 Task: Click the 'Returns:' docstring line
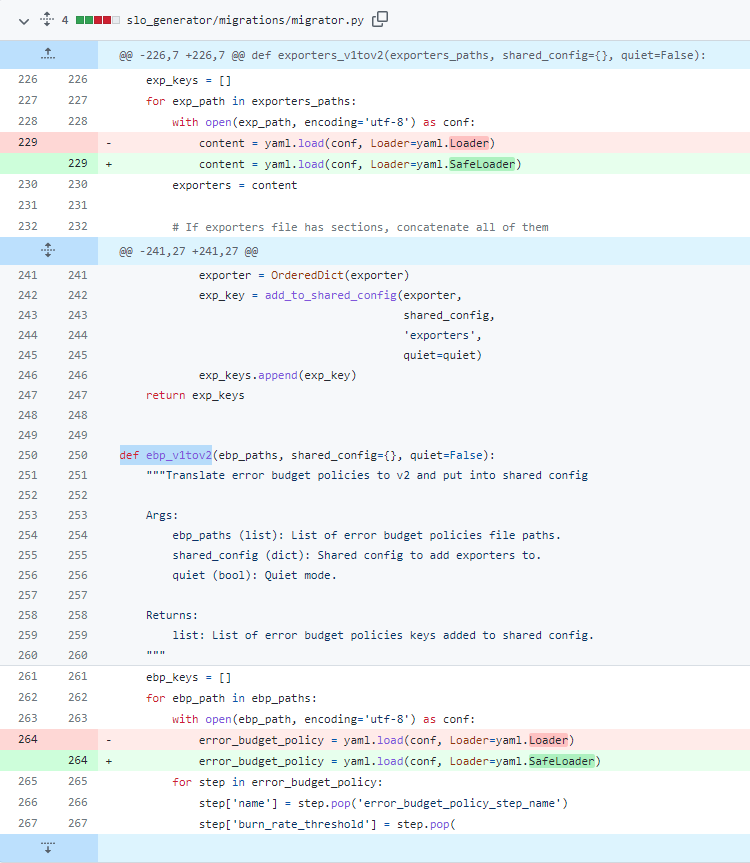(172, 615)
